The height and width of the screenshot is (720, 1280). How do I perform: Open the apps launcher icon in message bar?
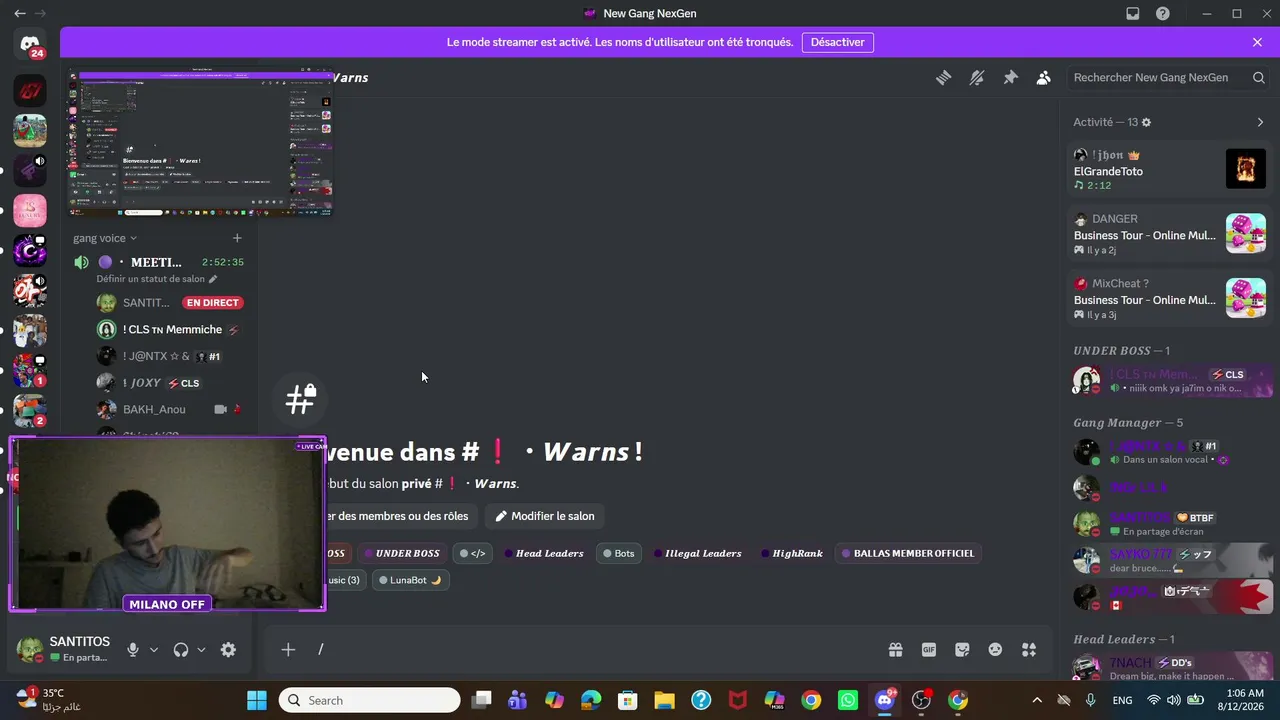(x=1029, y=650)
